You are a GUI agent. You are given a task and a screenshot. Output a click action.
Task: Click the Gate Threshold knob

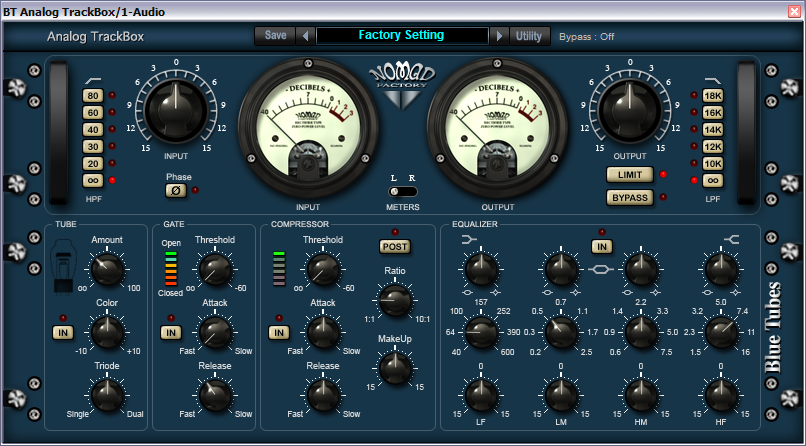[x=215, y=269]
